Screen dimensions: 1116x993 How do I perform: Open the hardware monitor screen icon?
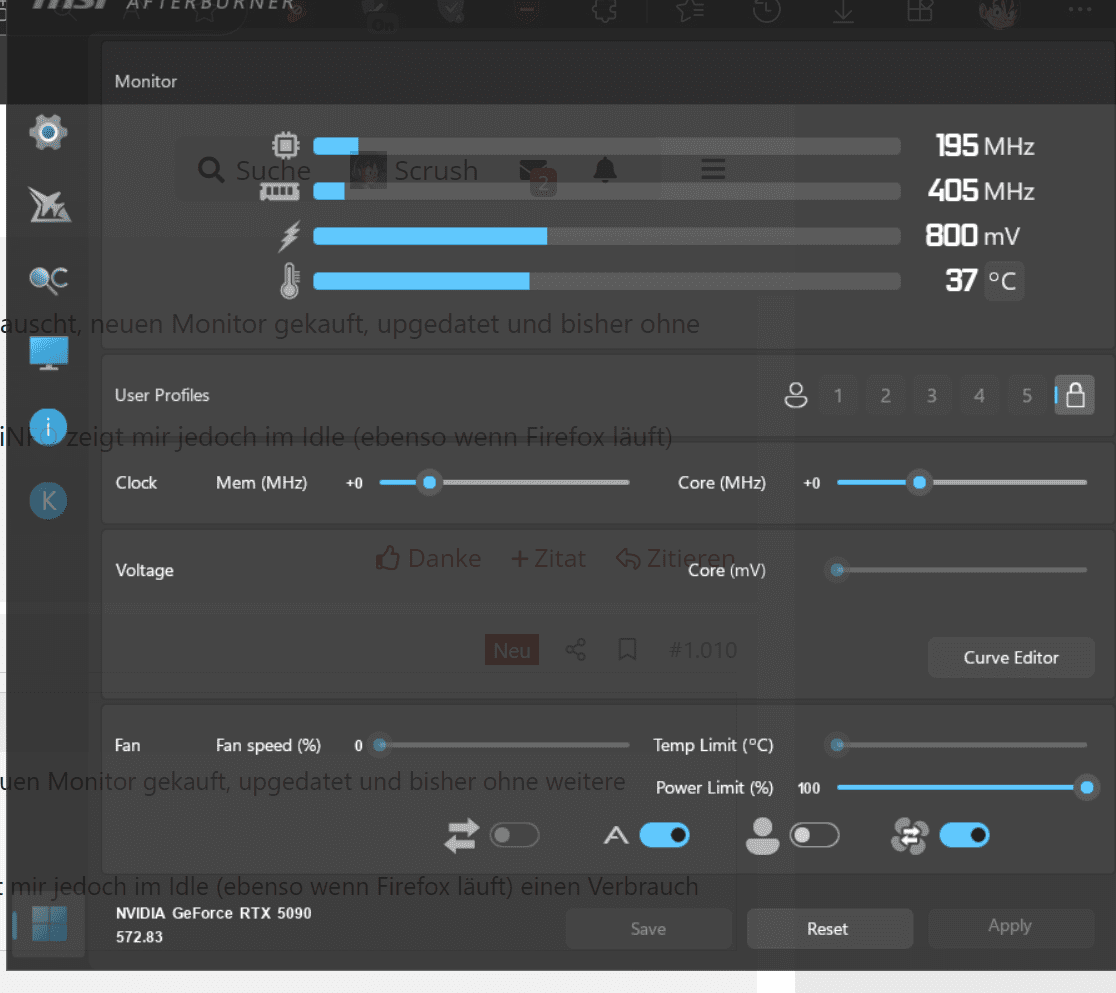[x=48, y=353]
